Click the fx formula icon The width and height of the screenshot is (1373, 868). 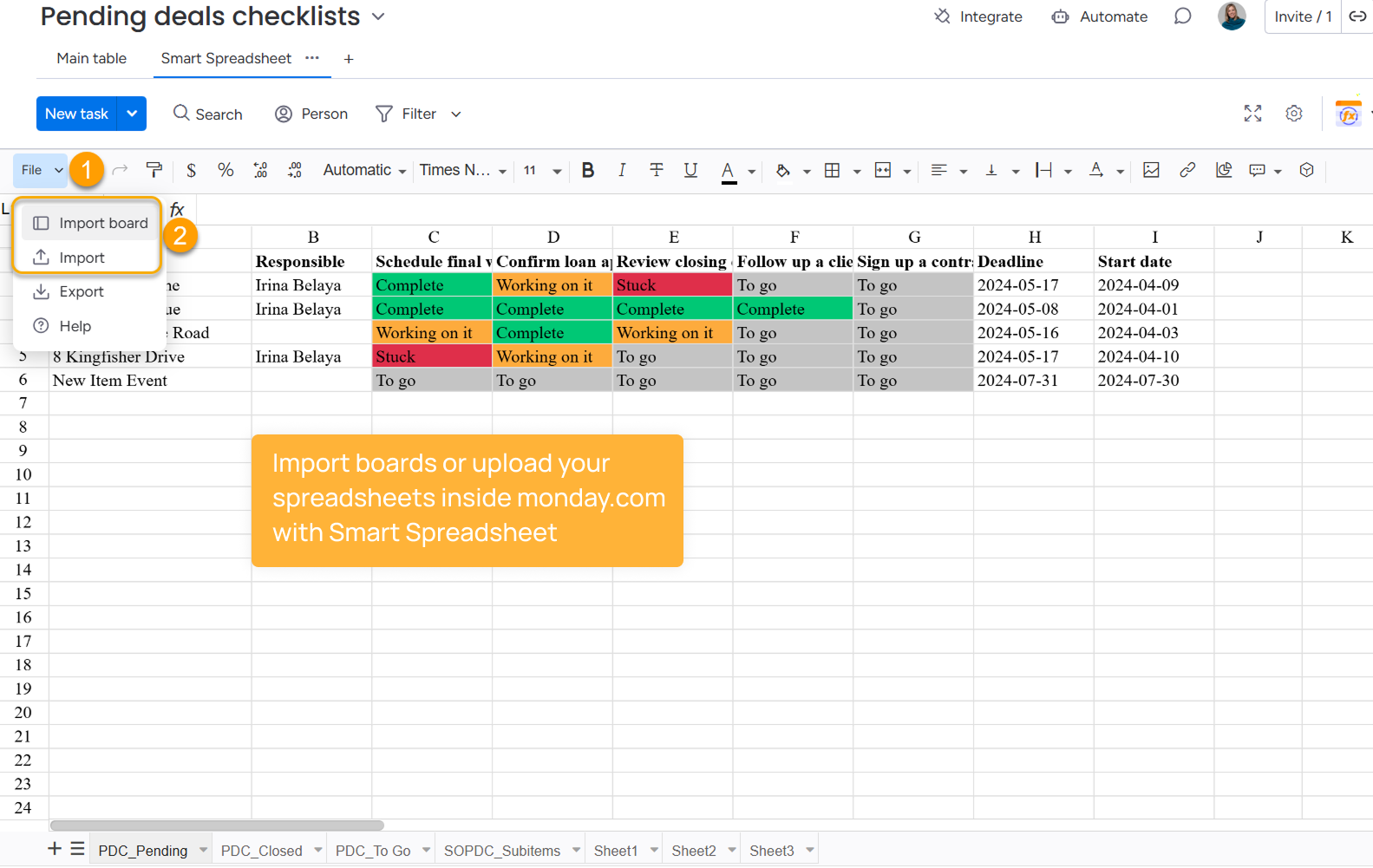click(x=177, y=210)
